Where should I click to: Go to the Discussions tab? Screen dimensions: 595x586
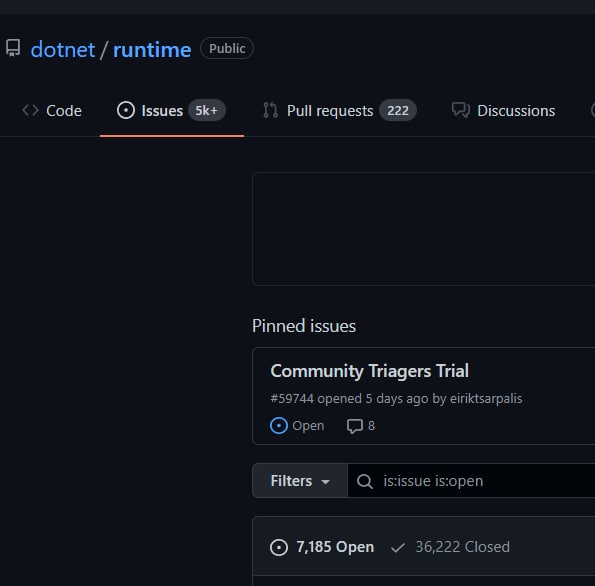(504, 111)
